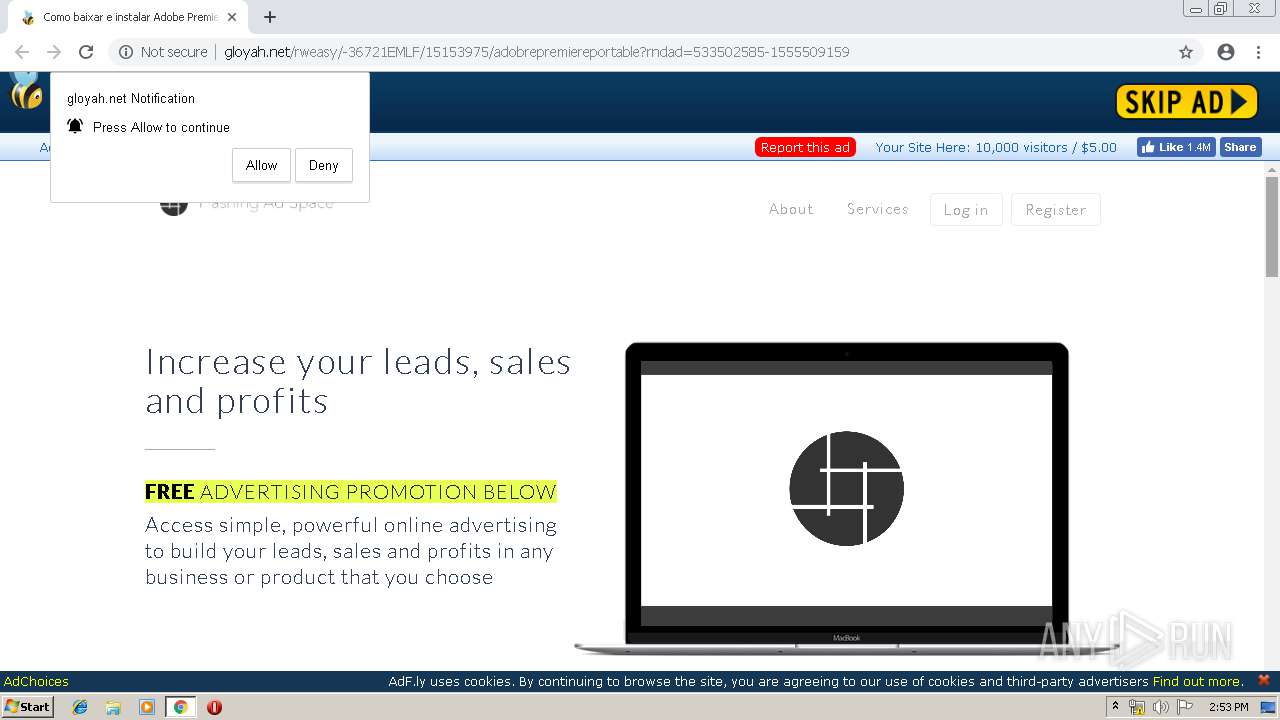Open a new tab with plus button
Viewport: 1280px width, 720px height.
[270, 17]
